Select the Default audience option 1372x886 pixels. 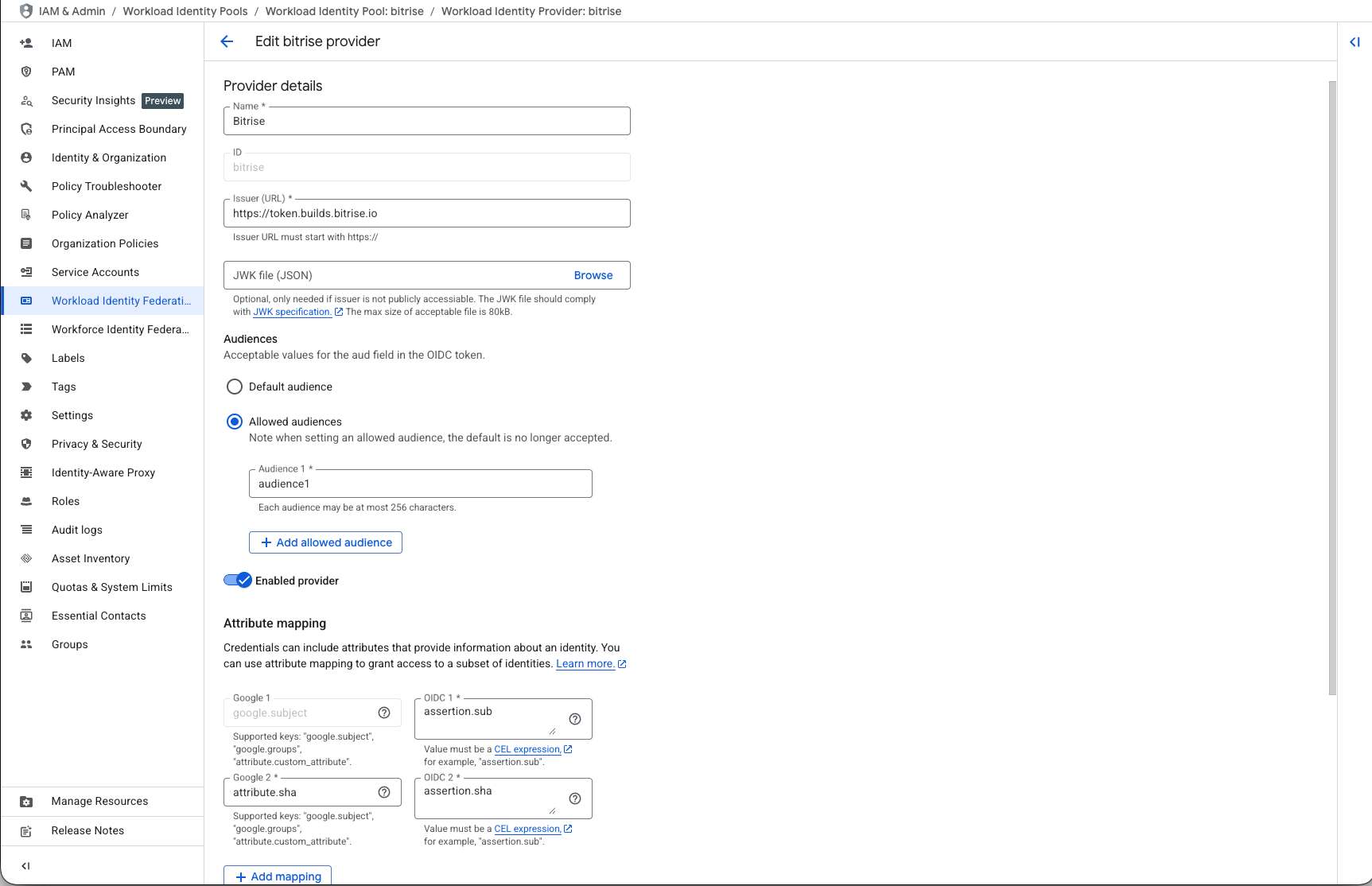[234, 387]
